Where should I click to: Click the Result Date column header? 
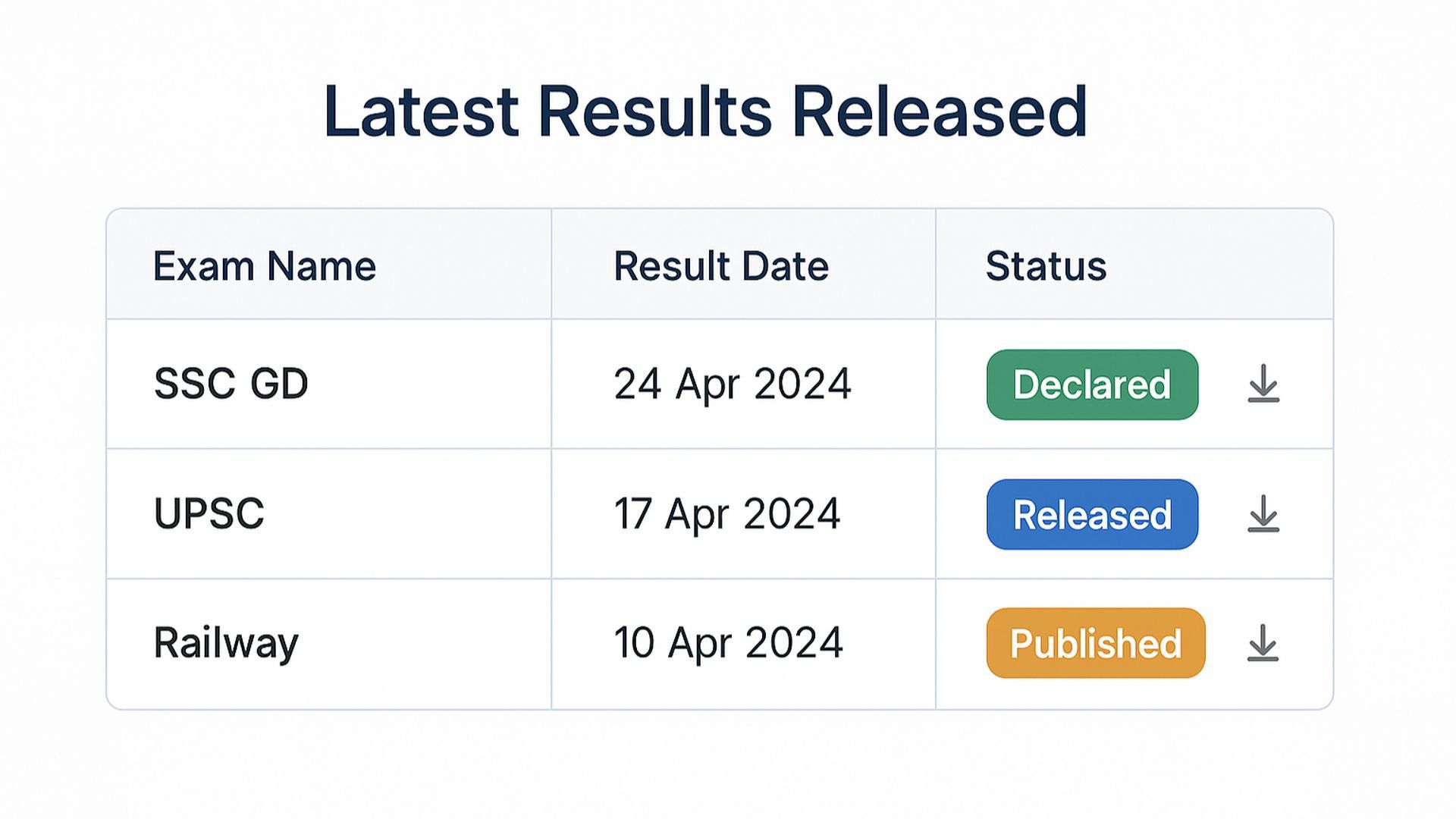721,267
